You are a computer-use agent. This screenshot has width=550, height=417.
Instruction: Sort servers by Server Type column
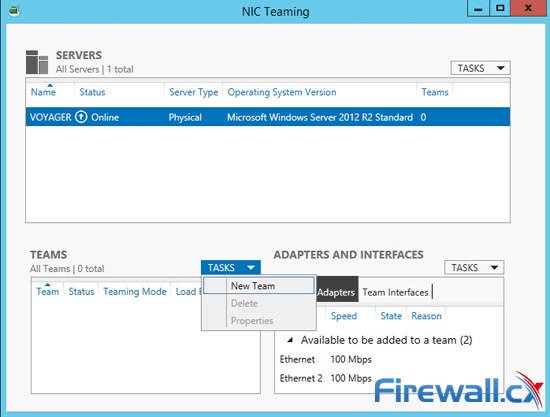(x=194, y=92)
